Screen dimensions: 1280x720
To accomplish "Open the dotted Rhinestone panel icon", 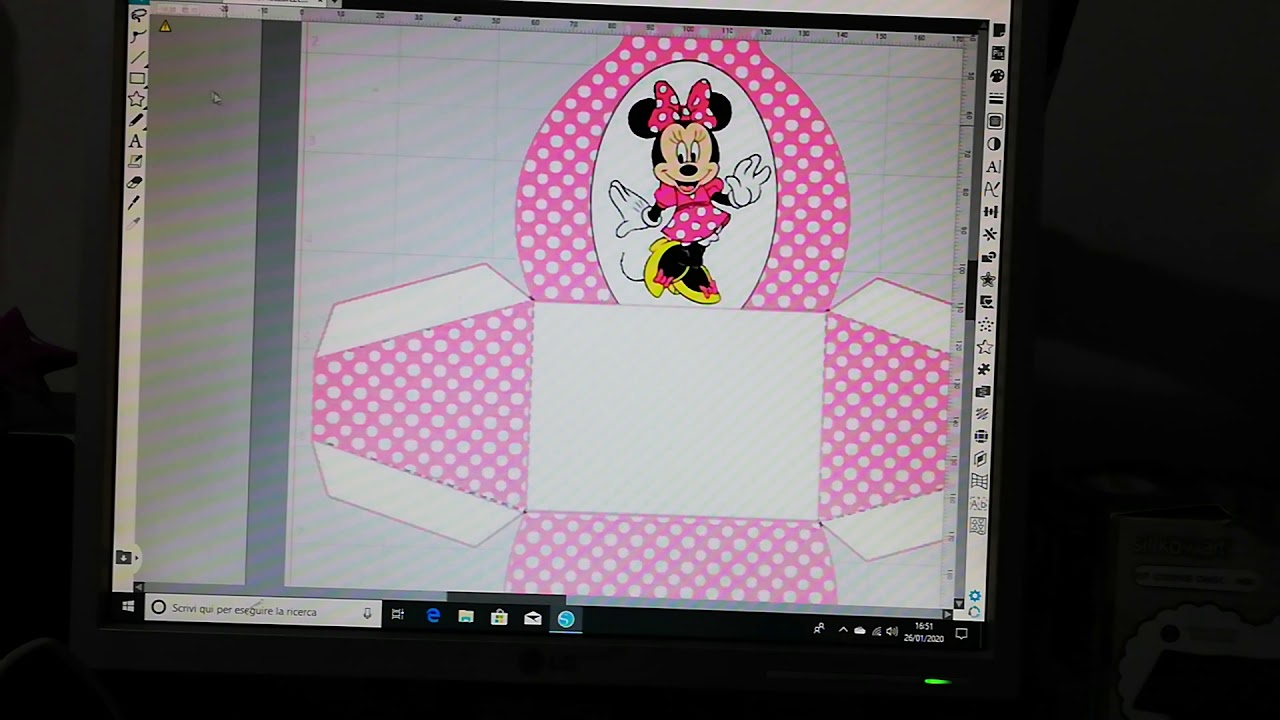I will point(986,325).
